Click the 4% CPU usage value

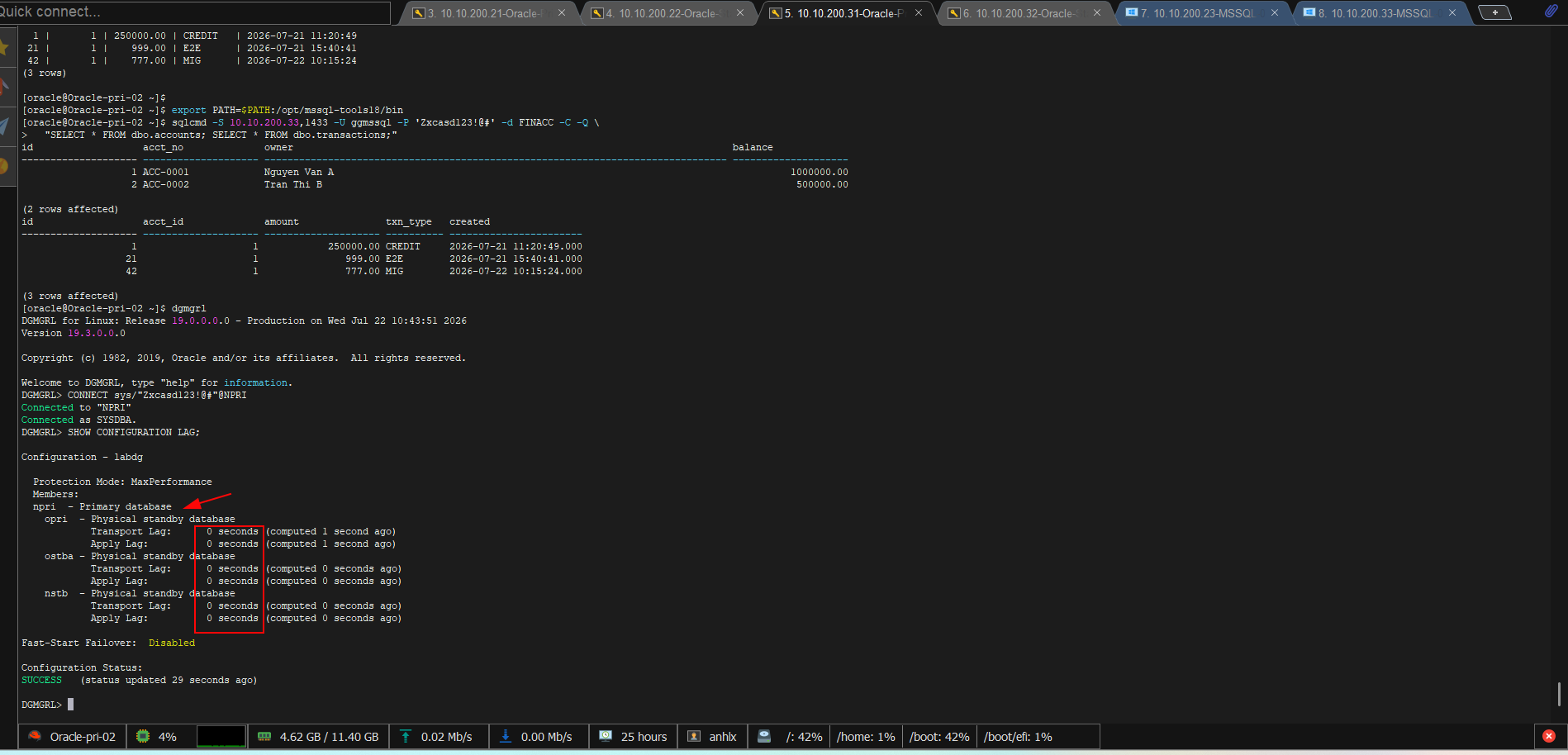[168, 737]
